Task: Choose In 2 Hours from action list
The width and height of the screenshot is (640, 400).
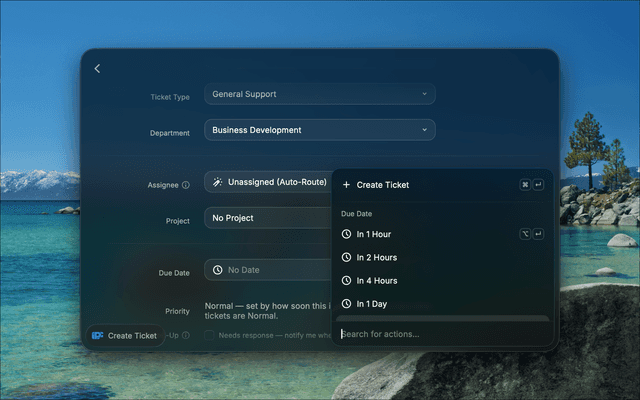Action: click(x=442, y=257)
